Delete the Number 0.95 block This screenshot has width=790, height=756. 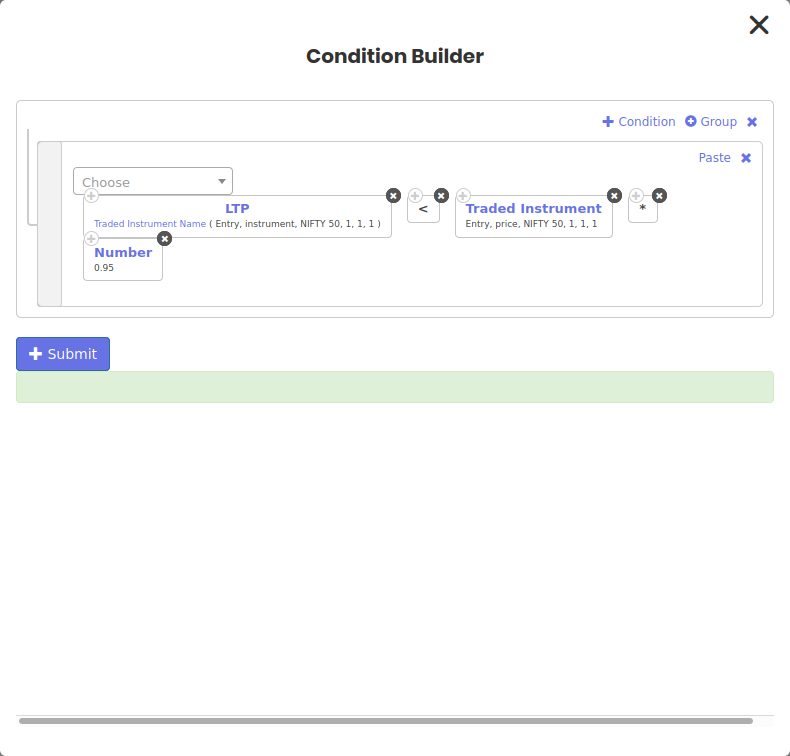(165, 238)
